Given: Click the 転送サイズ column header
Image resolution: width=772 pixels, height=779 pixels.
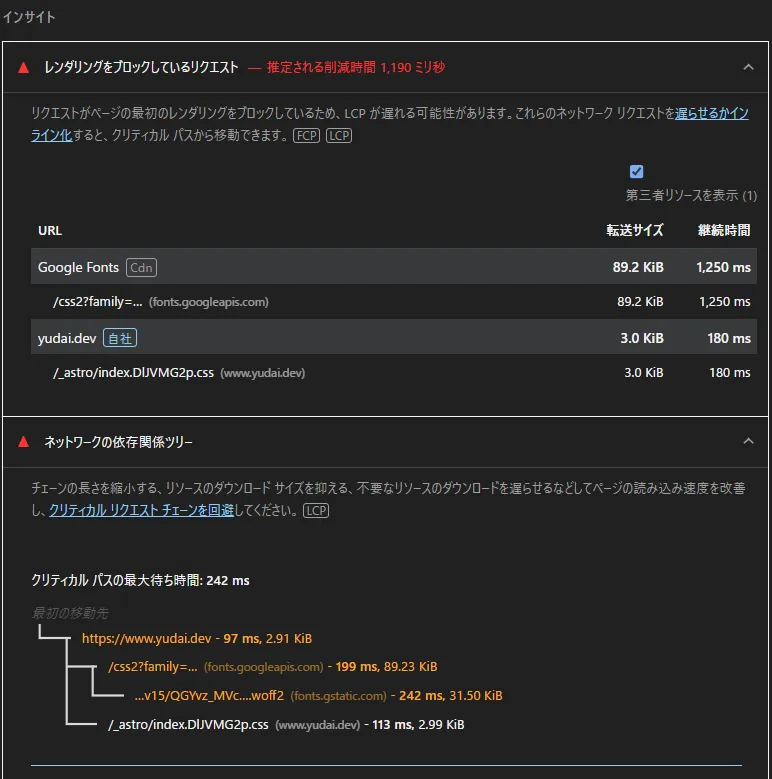Looking at the screenshot, I should click(x=634, y=230).
